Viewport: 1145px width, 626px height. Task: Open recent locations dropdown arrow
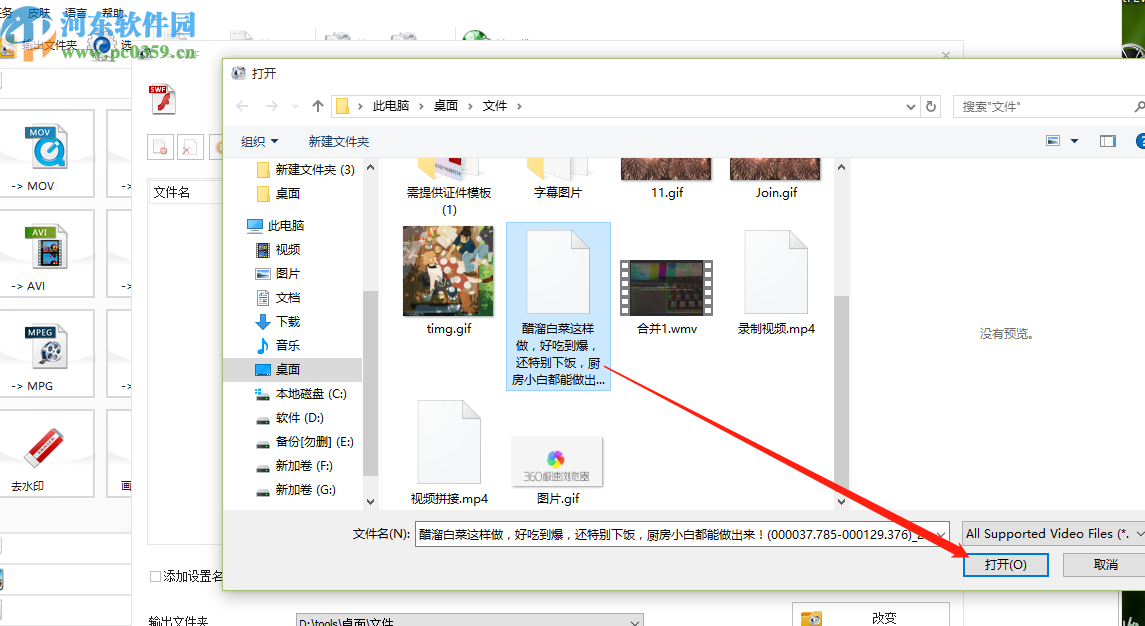tap(295, 107)
